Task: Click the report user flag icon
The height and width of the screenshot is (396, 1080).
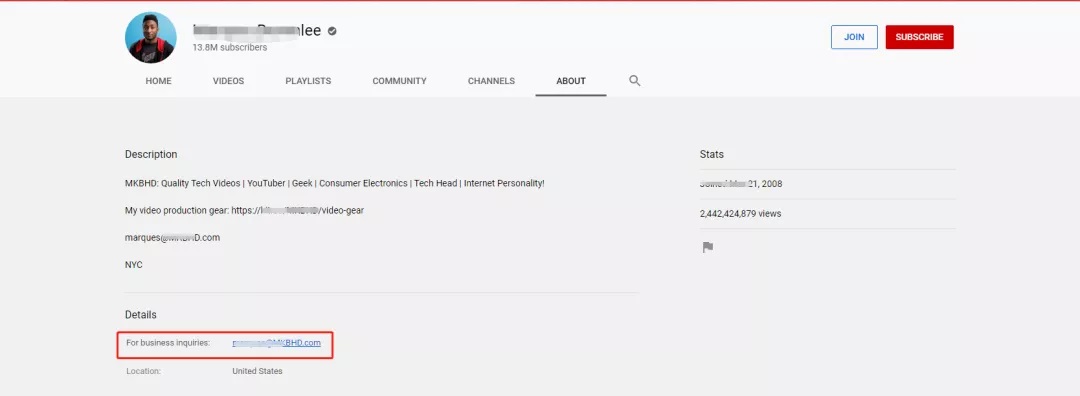Action: point(707,247)
